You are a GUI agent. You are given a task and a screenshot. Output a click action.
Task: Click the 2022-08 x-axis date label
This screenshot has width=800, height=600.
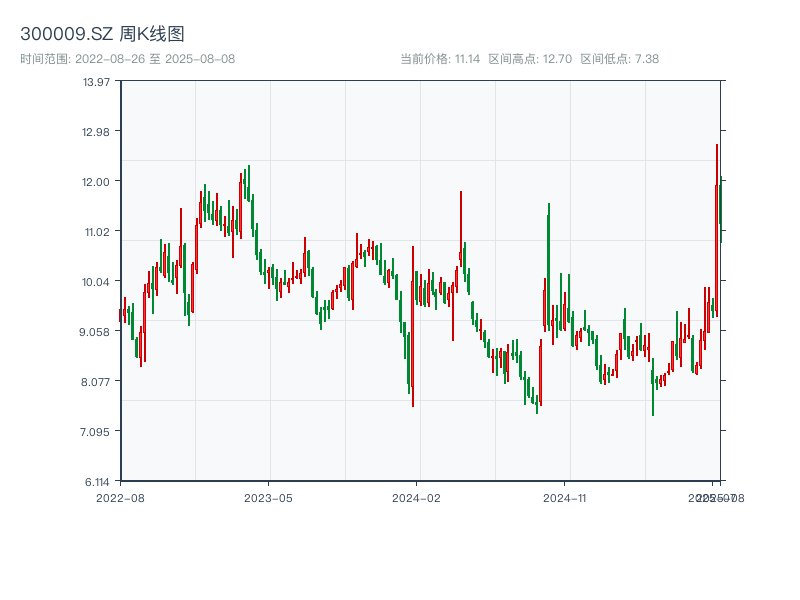coord(120,497)
